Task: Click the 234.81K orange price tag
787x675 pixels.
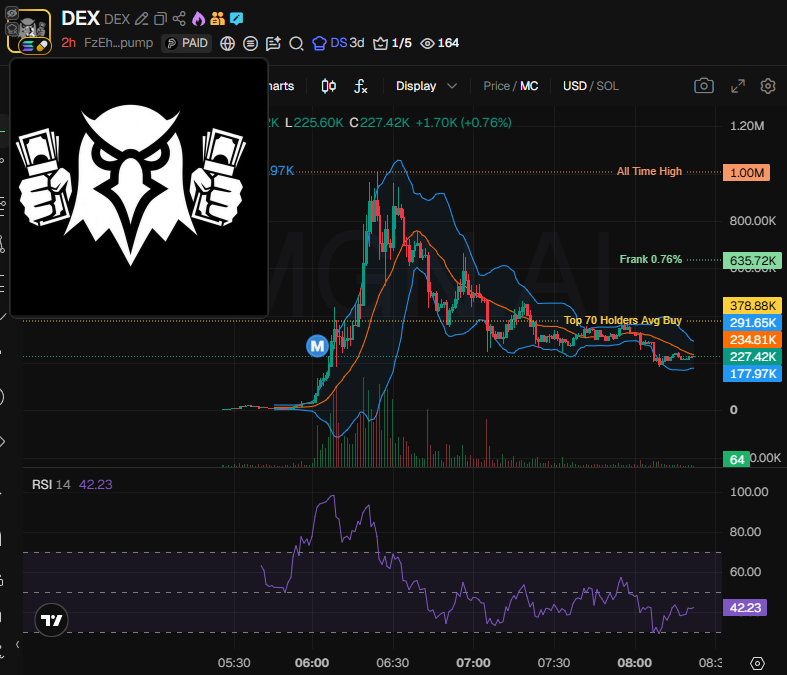Action: coord(752,340)
